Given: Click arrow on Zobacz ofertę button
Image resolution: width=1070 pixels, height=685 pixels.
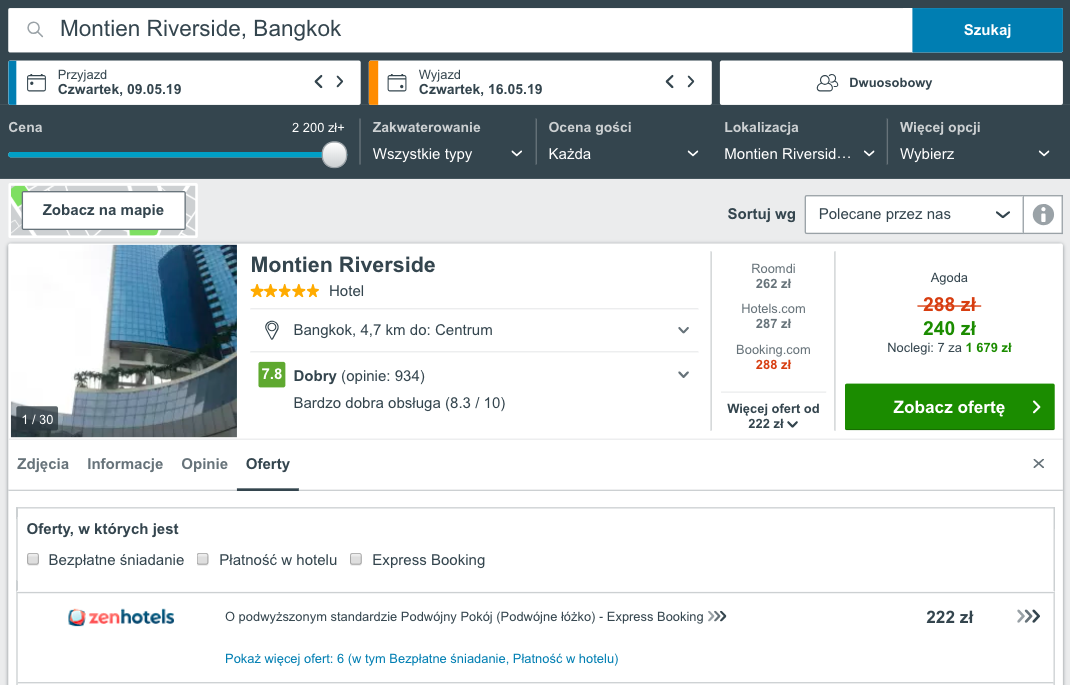Looking at the screenshot, I should 1037,407.
